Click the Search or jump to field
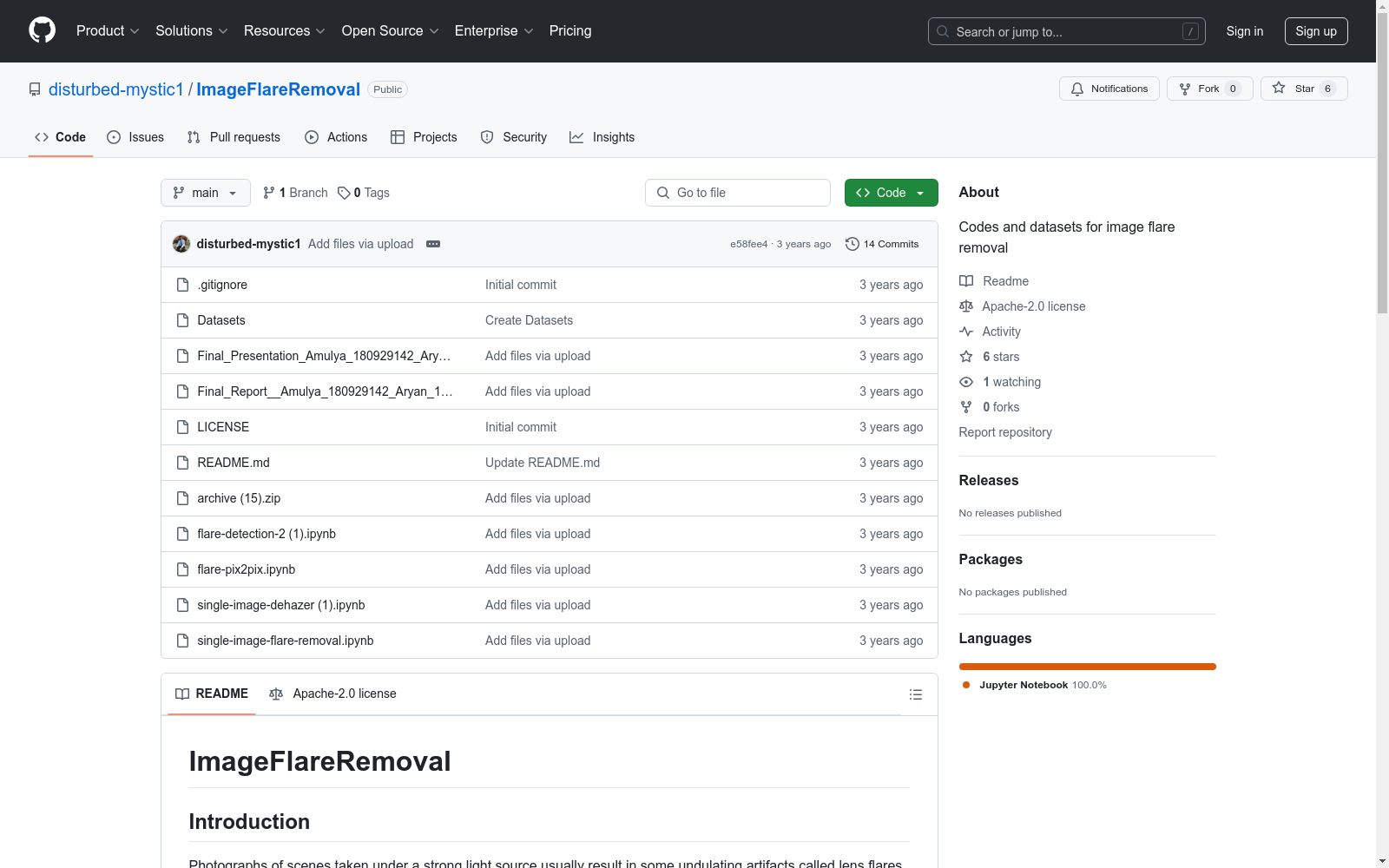1389x868 pixels. click(x=1067, y=31)
